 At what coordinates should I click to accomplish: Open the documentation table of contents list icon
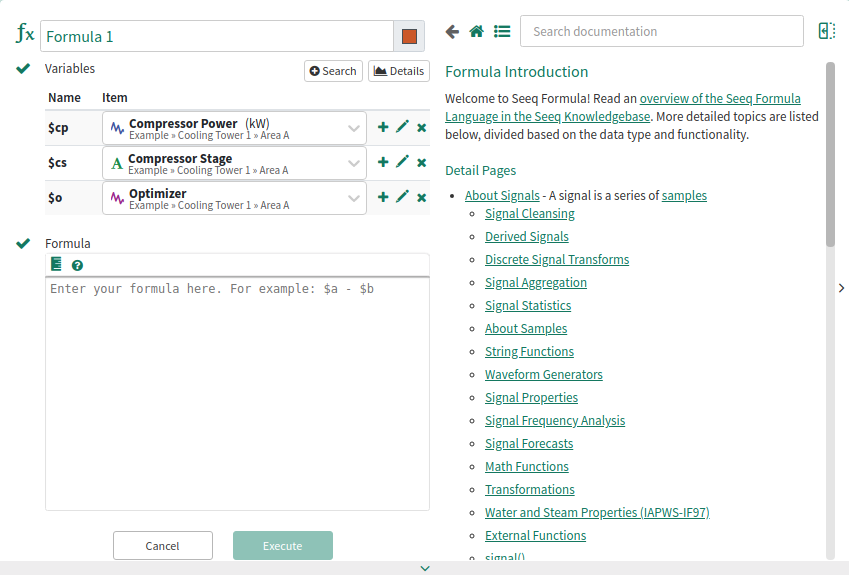(x=502, y=32)
